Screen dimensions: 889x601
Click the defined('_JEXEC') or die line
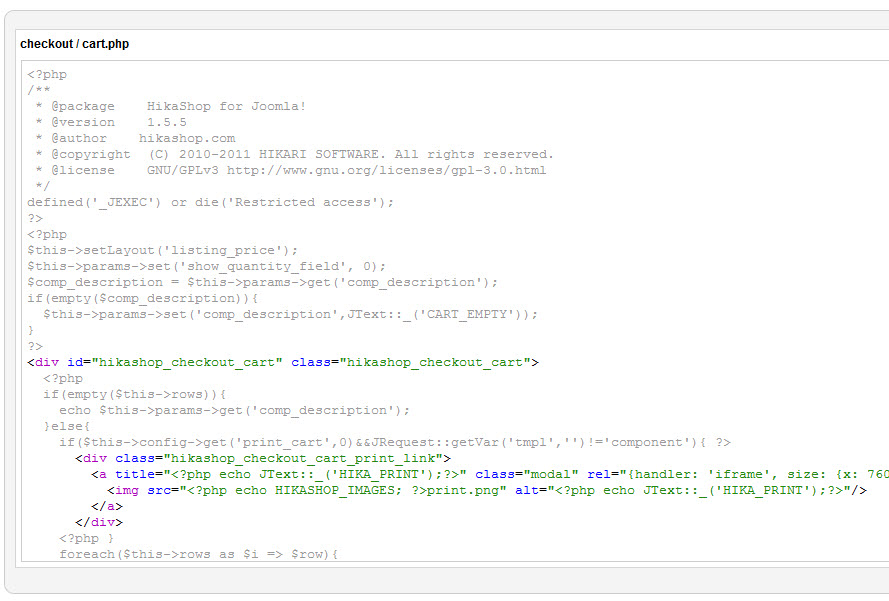pyautogui.click(x=210, y=202)
